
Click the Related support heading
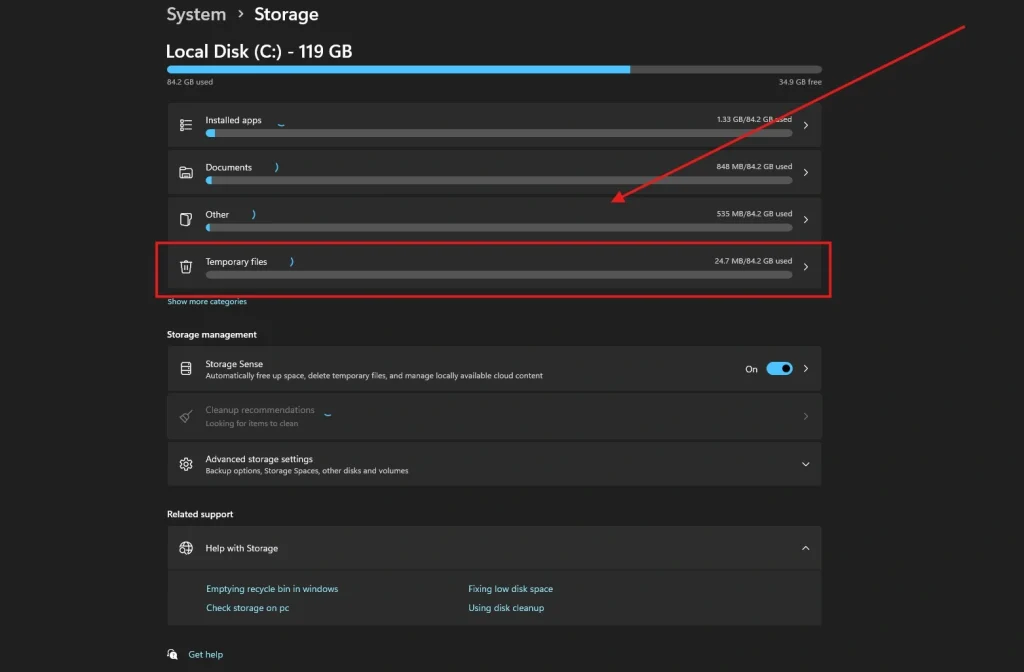point(200,515)
